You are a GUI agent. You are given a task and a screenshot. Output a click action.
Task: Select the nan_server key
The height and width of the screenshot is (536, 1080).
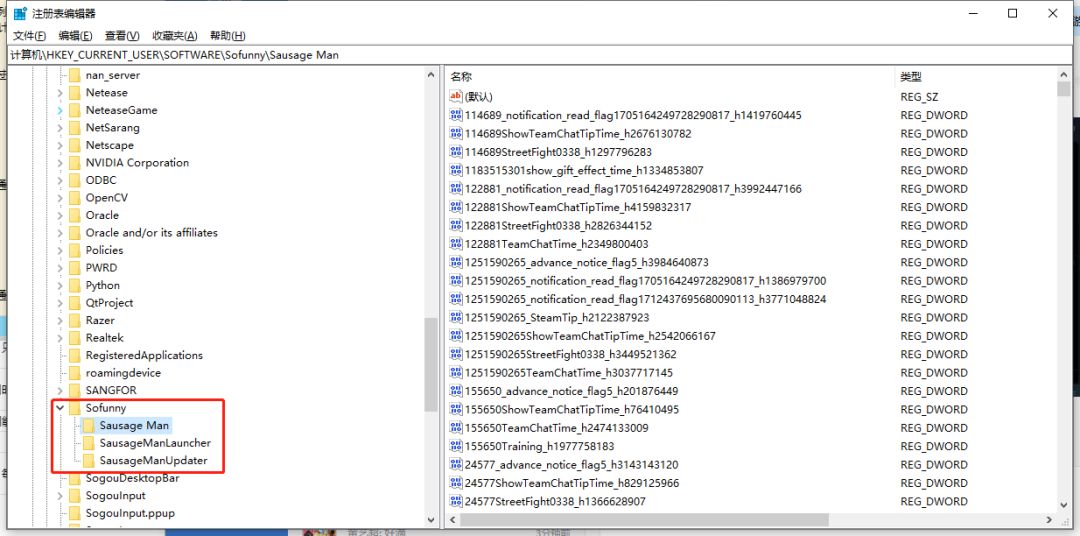coord(112,75)
